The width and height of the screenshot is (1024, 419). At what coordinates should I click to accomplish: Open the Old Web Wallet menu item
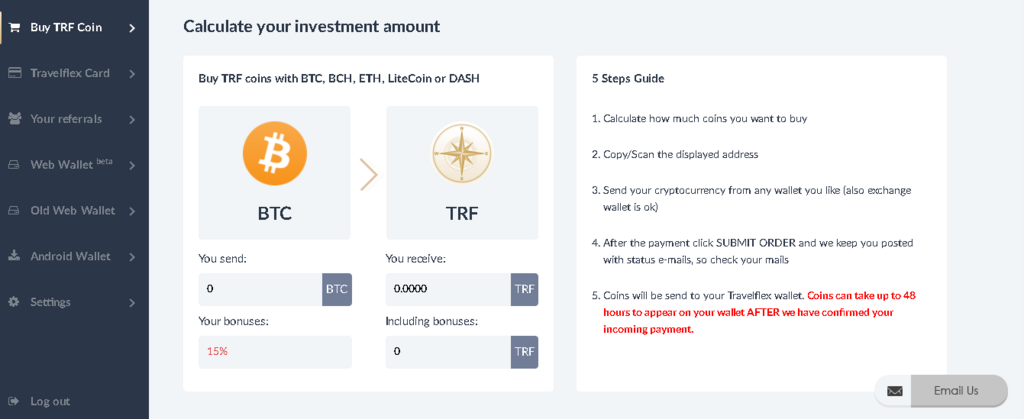coord(74,211)
